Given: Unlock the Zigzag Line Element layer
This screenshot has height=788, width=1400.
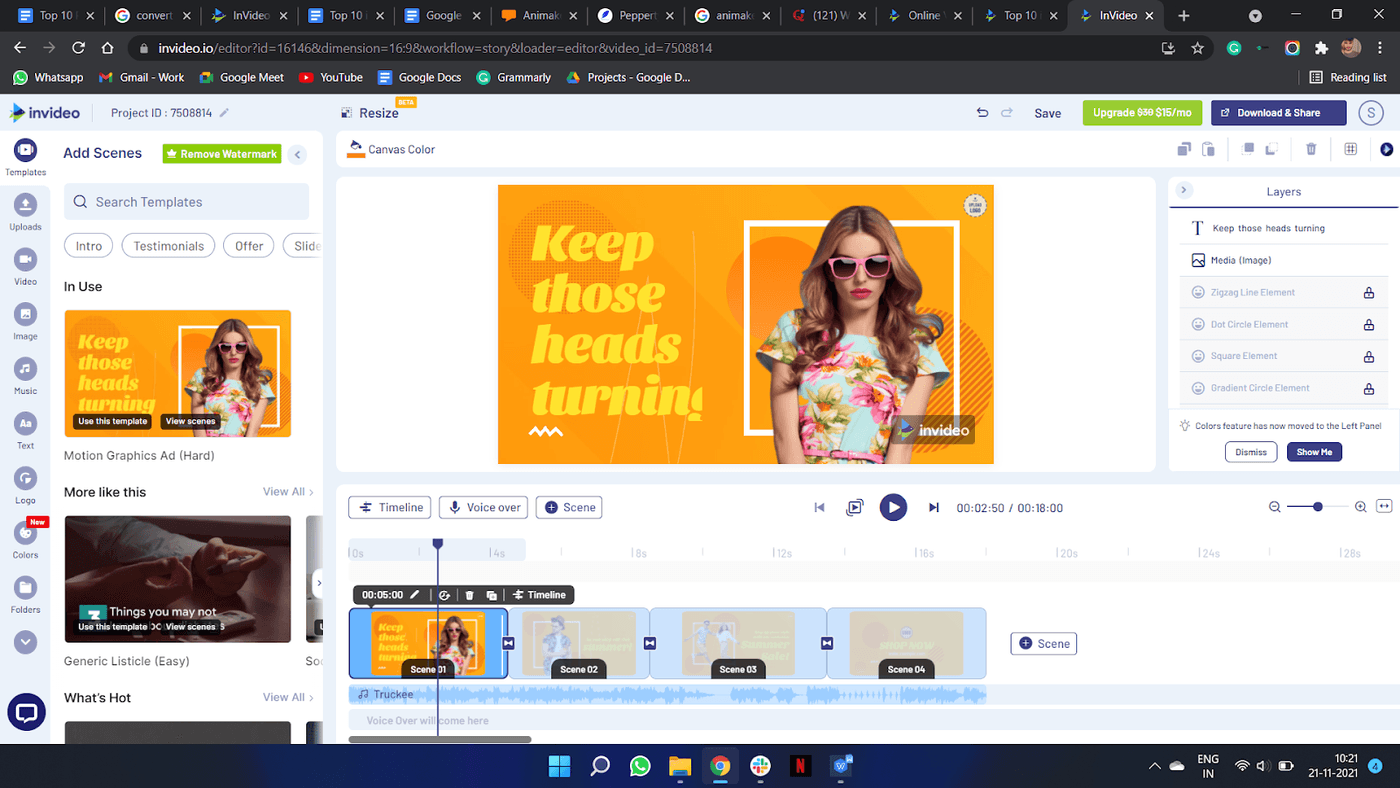Looking at the screenshot, I should click(x=1369, y=293).
